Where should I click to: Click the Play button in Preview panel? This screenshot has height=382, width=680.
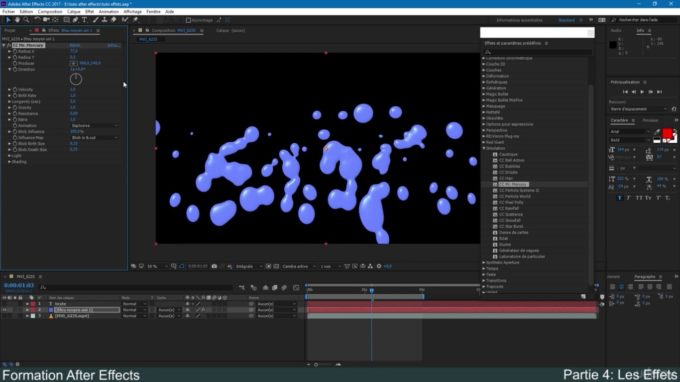click(642, 92)
